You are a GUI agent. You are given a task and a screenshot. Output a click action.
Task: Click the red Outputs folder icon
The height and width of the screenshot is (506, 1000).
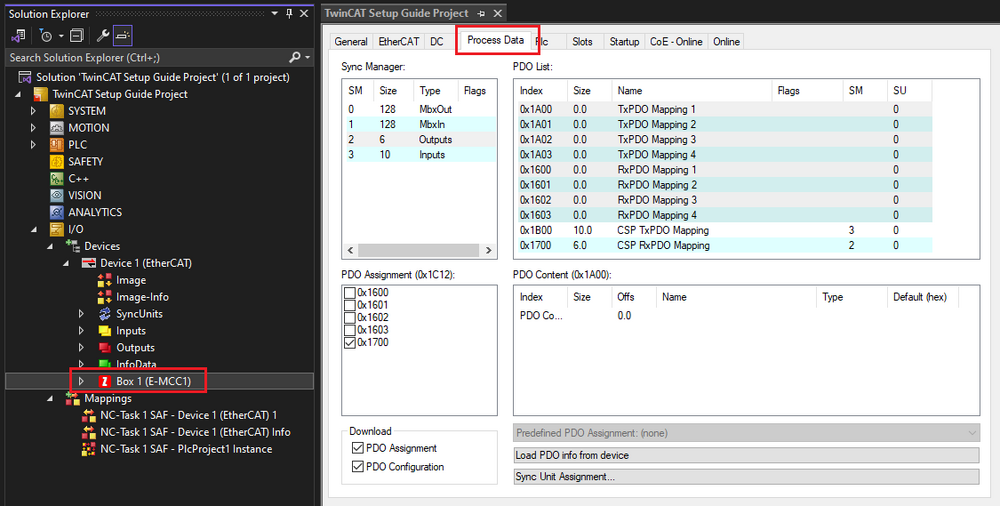pyautogui.click(x=105, y=348)
